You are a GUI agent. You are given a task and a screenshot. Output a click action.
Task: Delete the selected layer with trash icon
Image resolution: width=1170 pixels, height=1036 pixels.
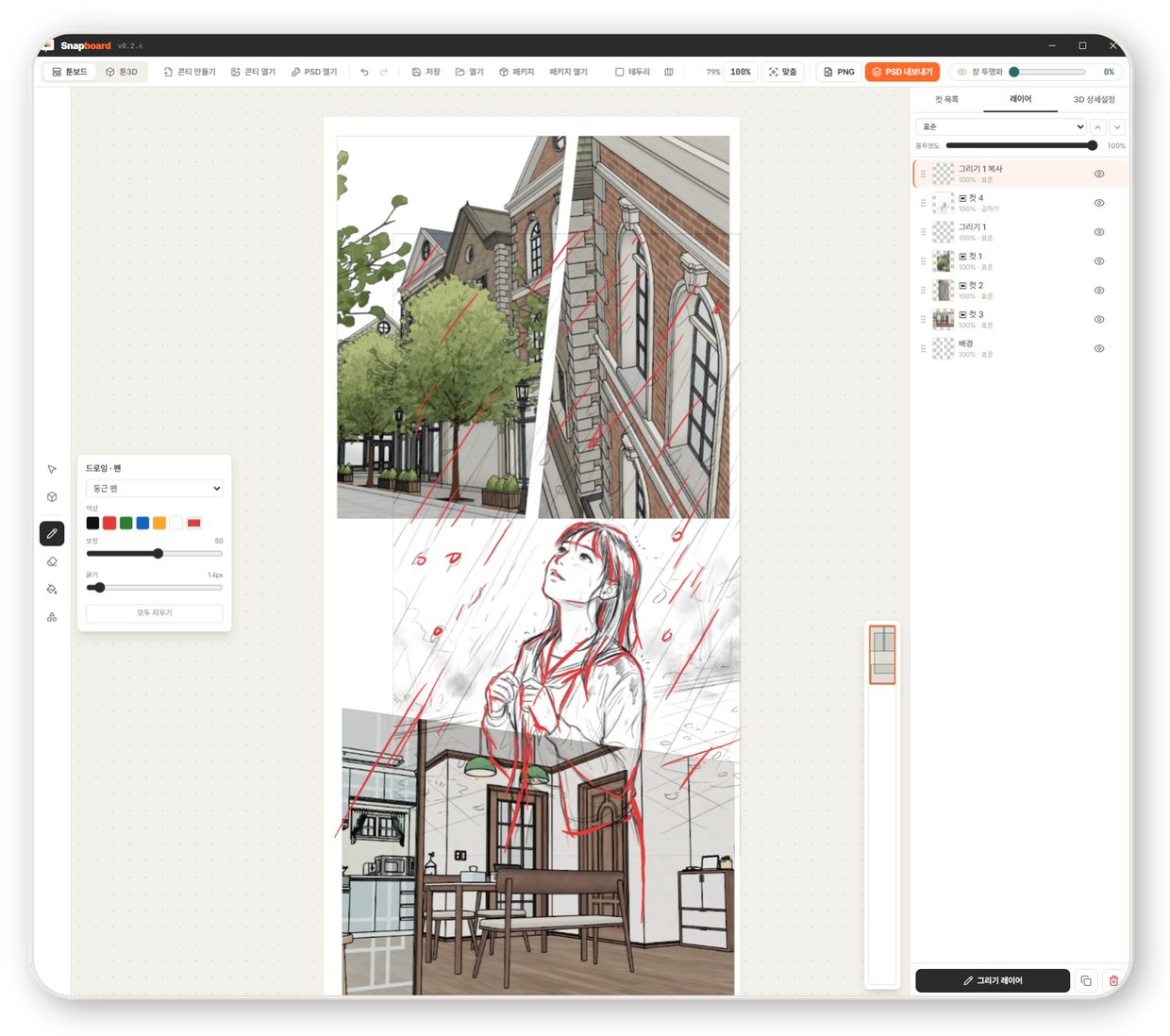[x=1114, y=980]
